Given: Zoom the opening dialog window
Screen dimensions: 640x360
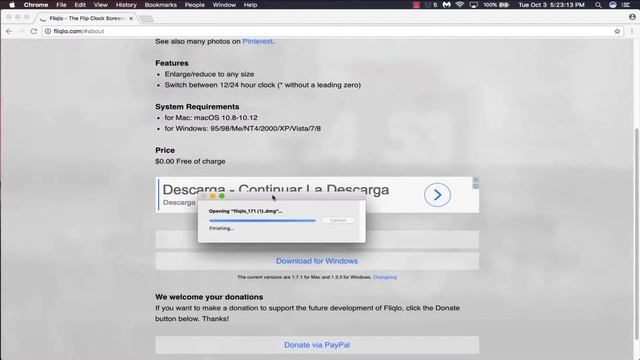Looking at the screenshot, I should (222, 196).
